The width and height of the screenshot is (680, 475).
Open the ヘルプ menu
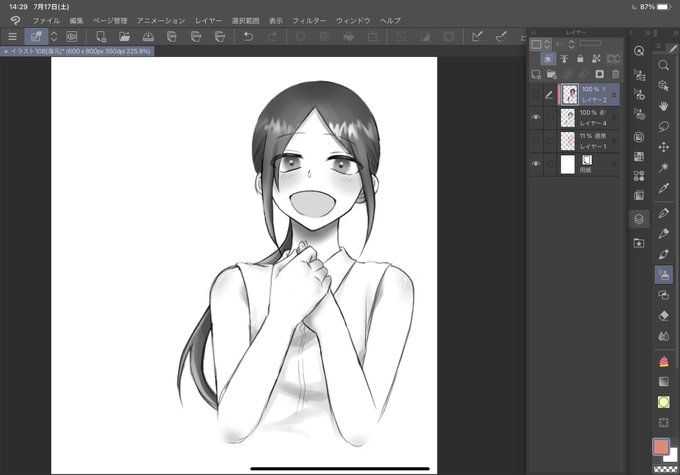(x=390, y=20)
